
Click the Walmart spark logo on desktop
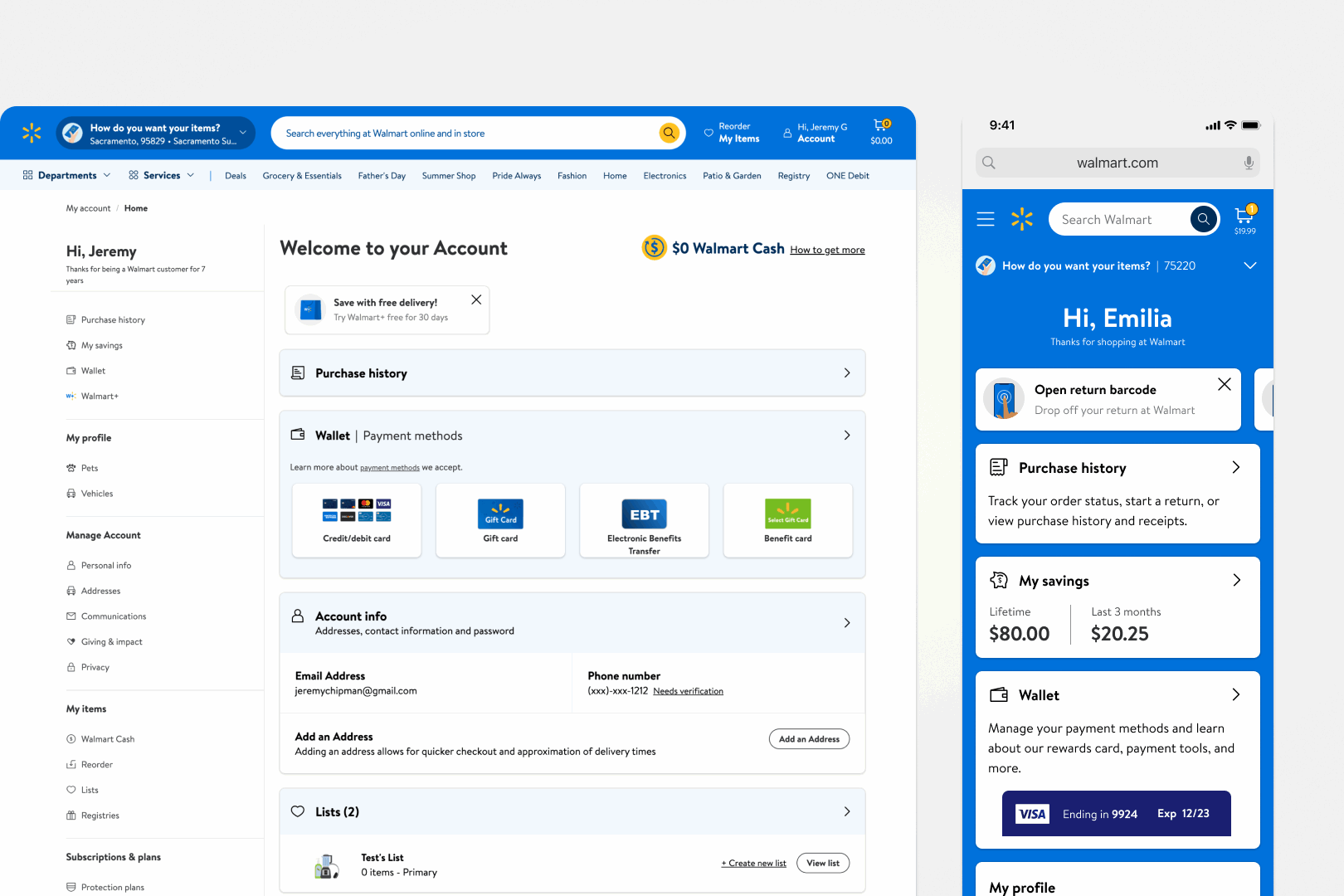(32, 133)
